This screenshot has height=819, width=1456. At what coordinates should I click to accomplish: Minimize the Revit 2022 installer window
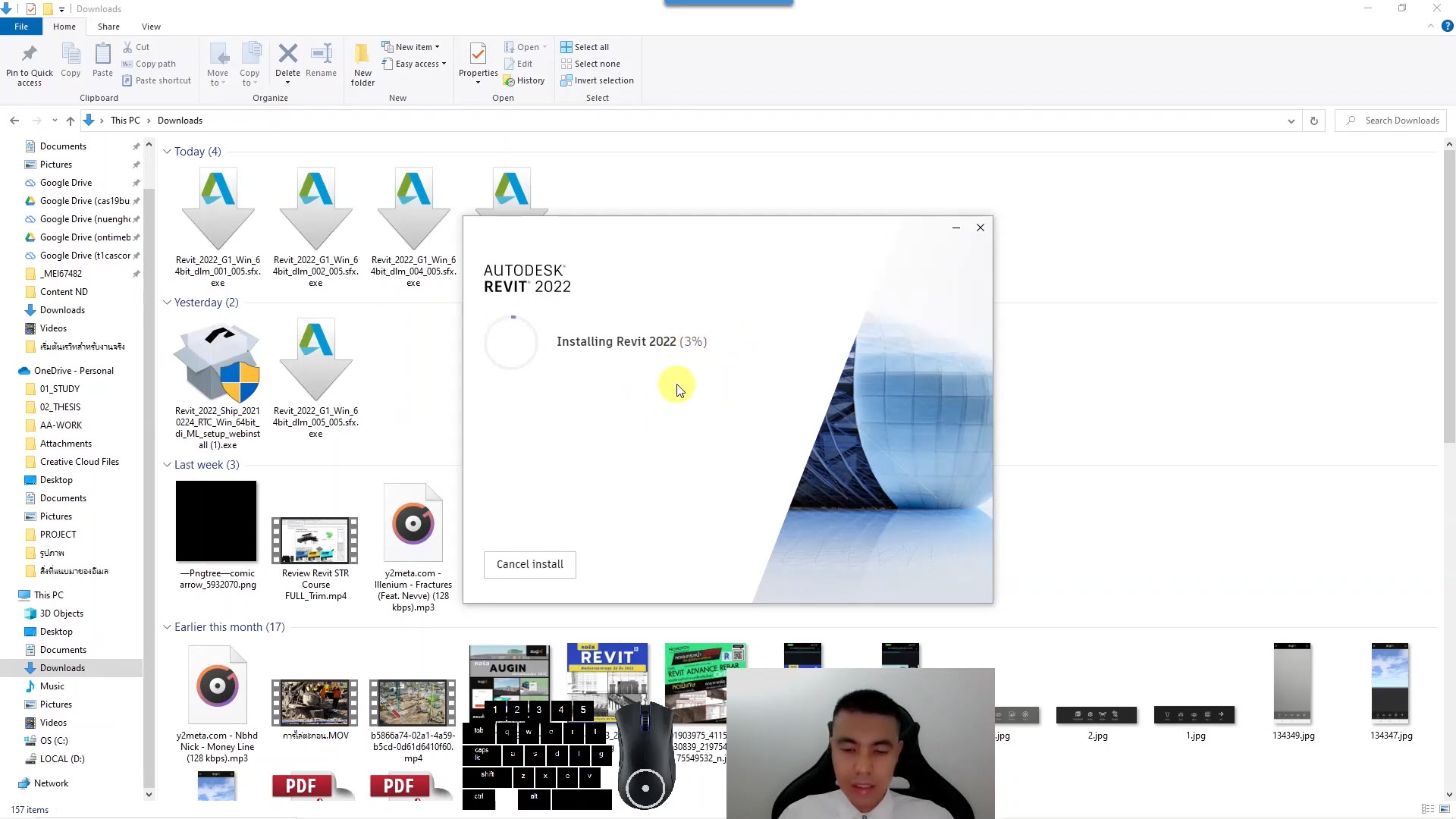coord(956,227)
